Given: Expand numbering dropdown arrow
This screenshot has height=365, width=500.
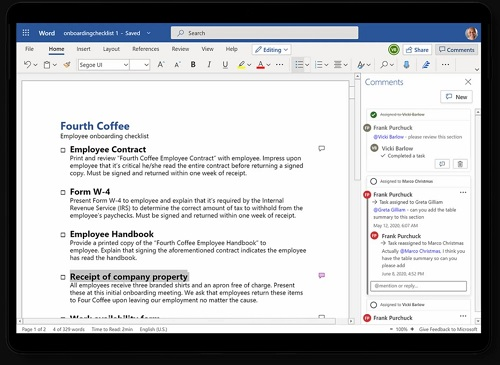Looking at the screenshot, I should click(326, 65).
